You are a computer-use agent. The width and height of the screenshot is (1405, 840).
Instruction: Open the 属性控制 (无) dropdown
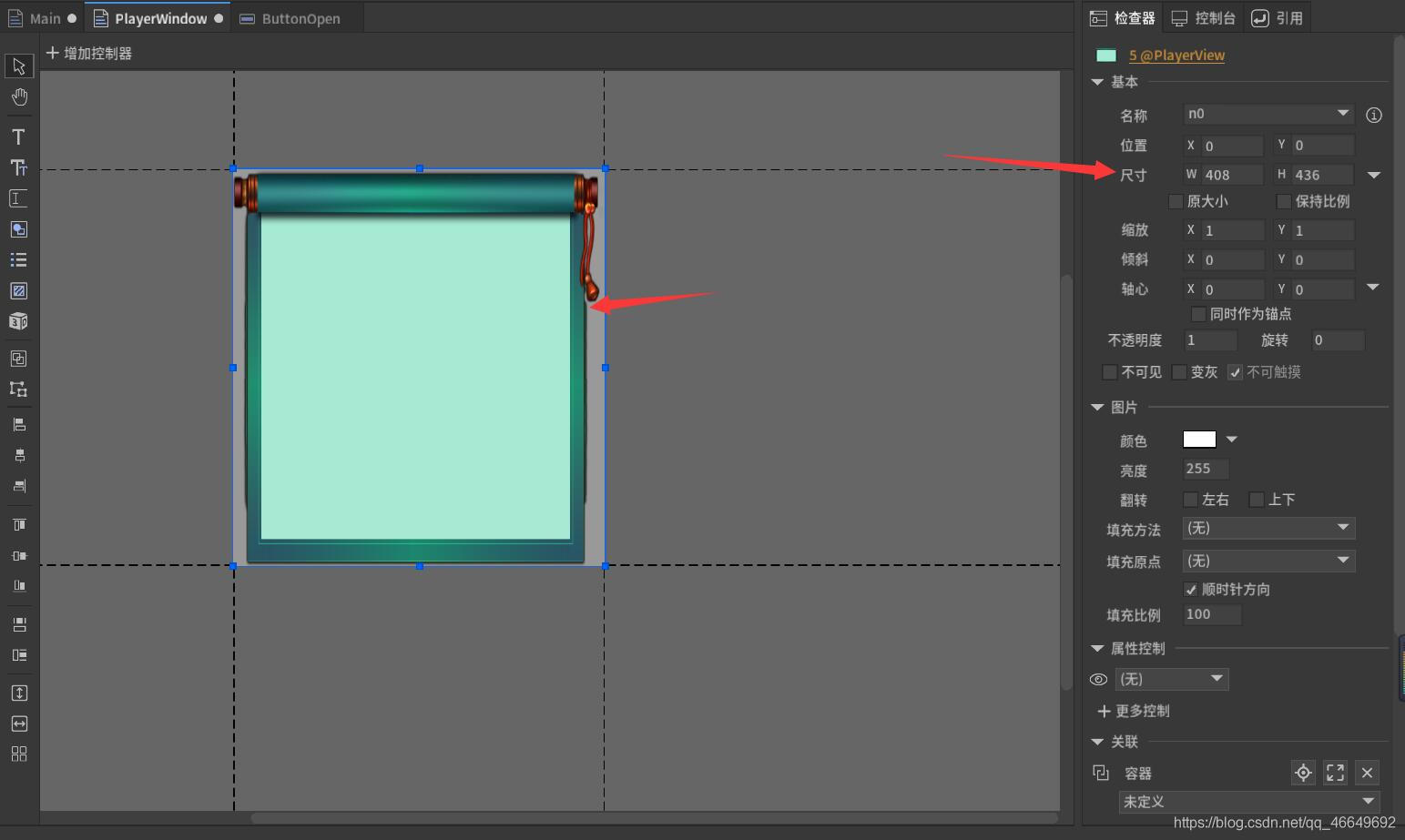[1172, 679]
